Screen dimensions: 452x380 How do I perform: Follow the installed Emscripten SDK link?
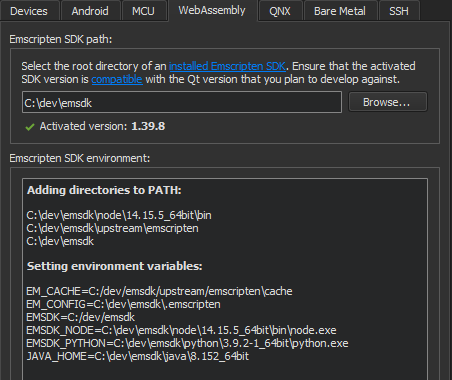click(x=227, y=66)
